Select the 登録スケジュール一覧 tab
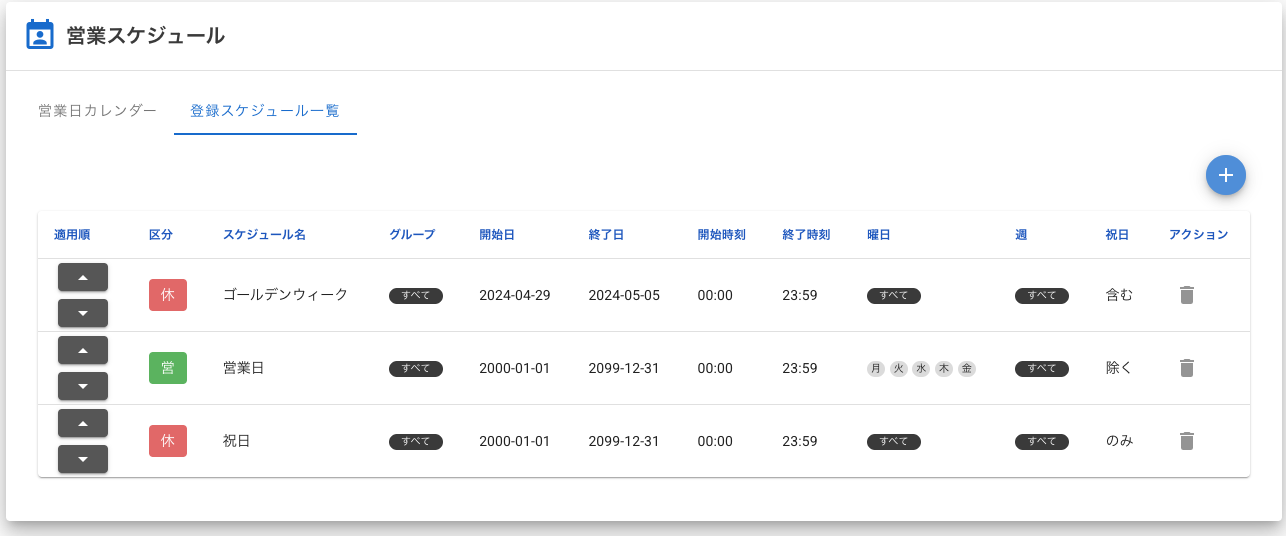 tap(265, 111)
